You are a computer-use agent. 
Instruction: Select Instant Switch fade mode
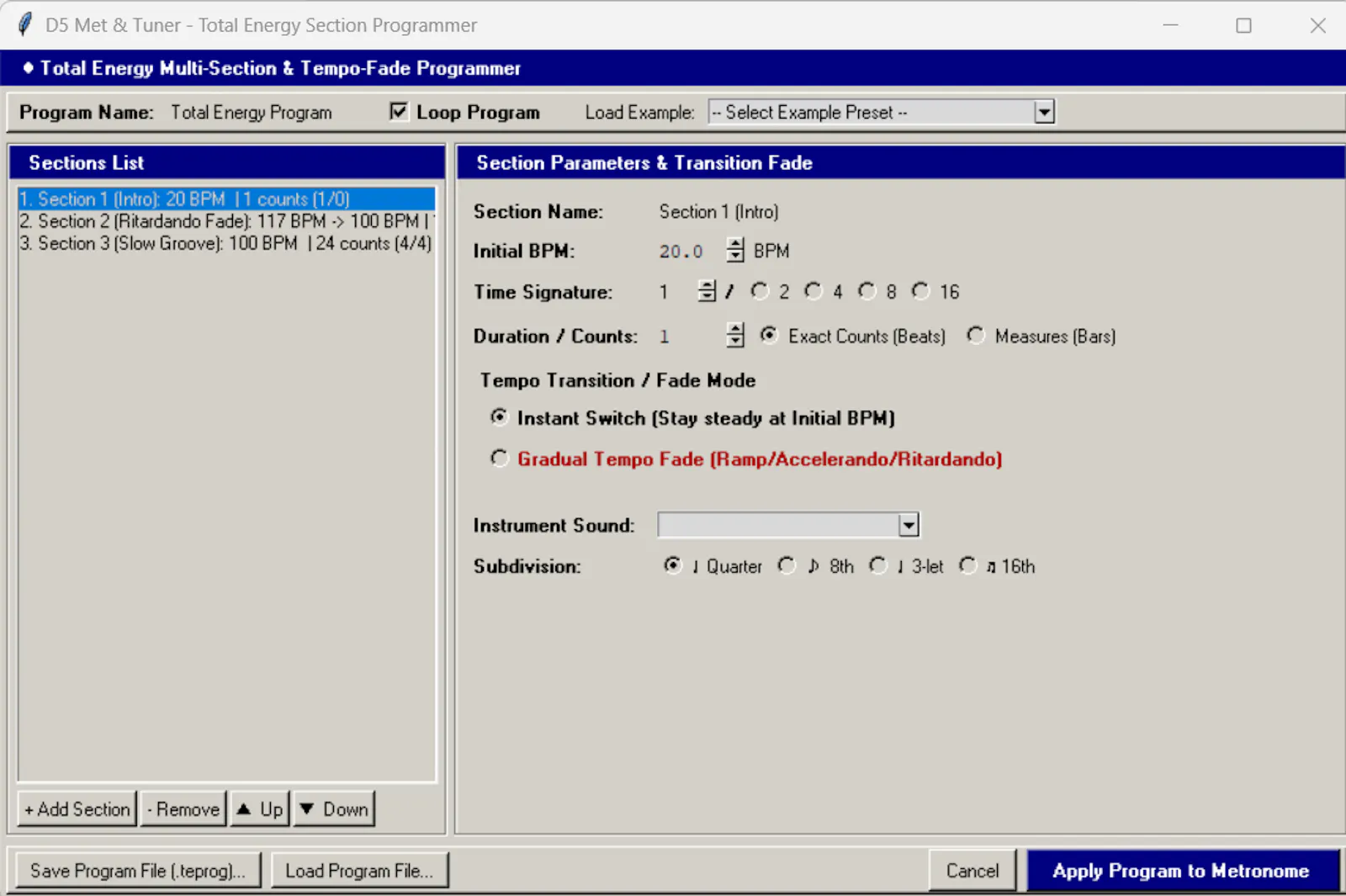tap(692, 418)
